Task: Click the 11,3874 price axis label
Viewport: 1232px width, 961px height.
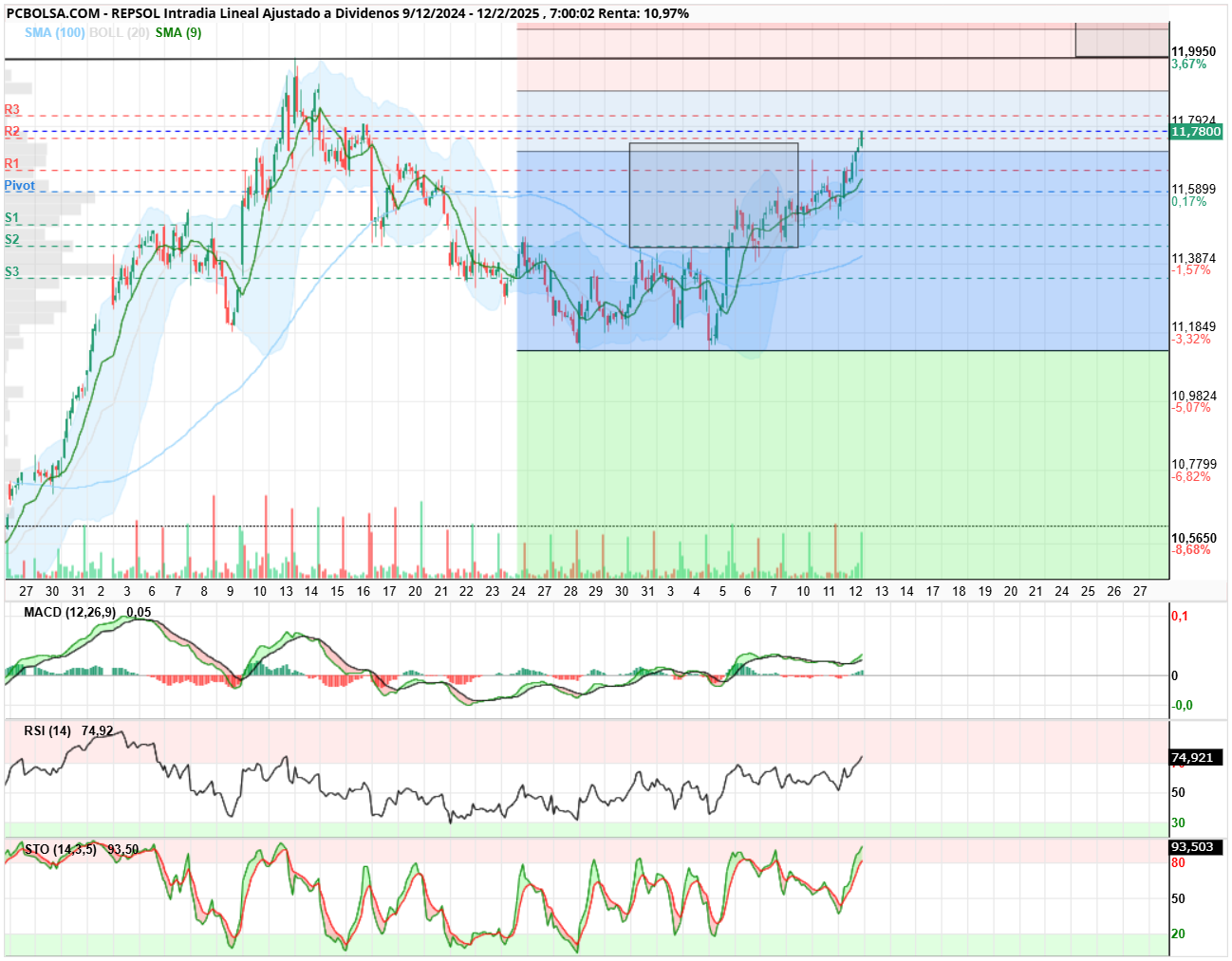Action: click(1193, 258)
